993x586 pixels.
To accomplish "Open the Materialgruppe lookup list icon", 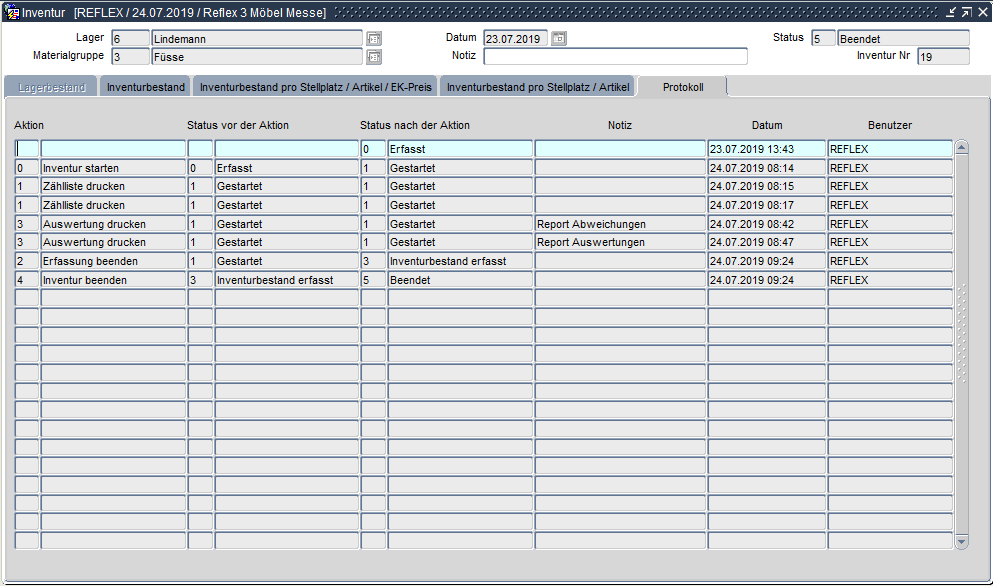I will 374,57.
